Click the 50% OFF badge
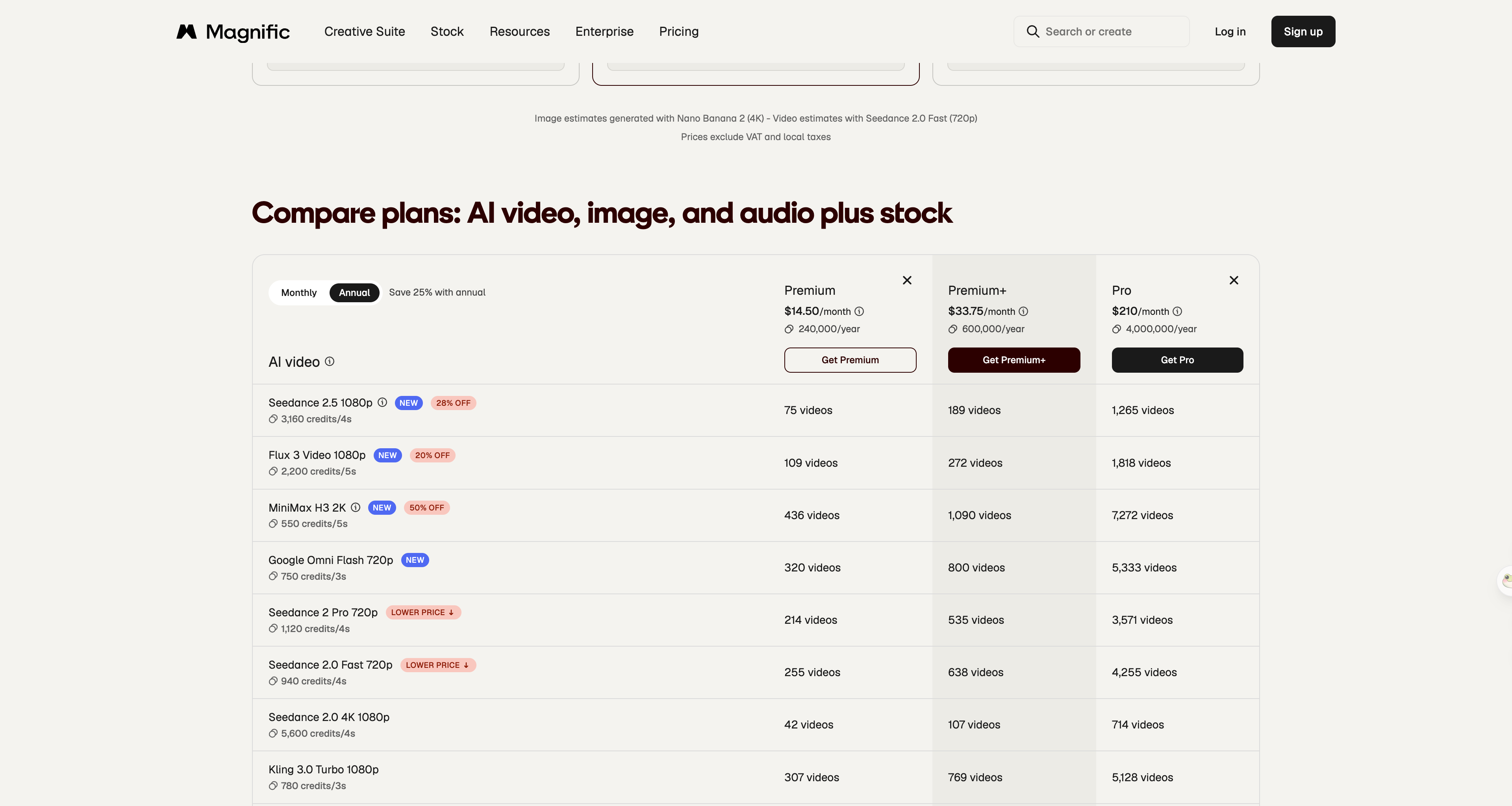This screenshot has height=806, width=1512. [427, 508]
